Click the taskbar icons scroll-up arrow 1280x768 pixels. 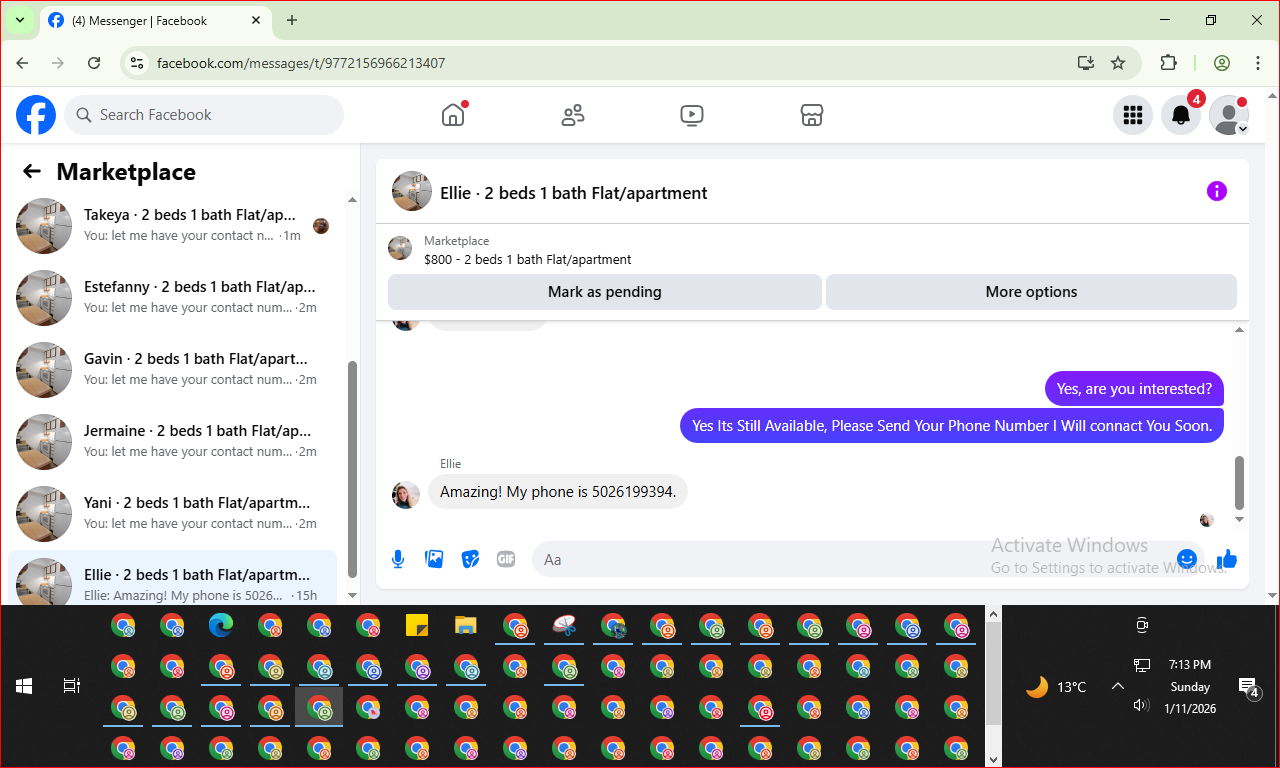coord(993,613)
